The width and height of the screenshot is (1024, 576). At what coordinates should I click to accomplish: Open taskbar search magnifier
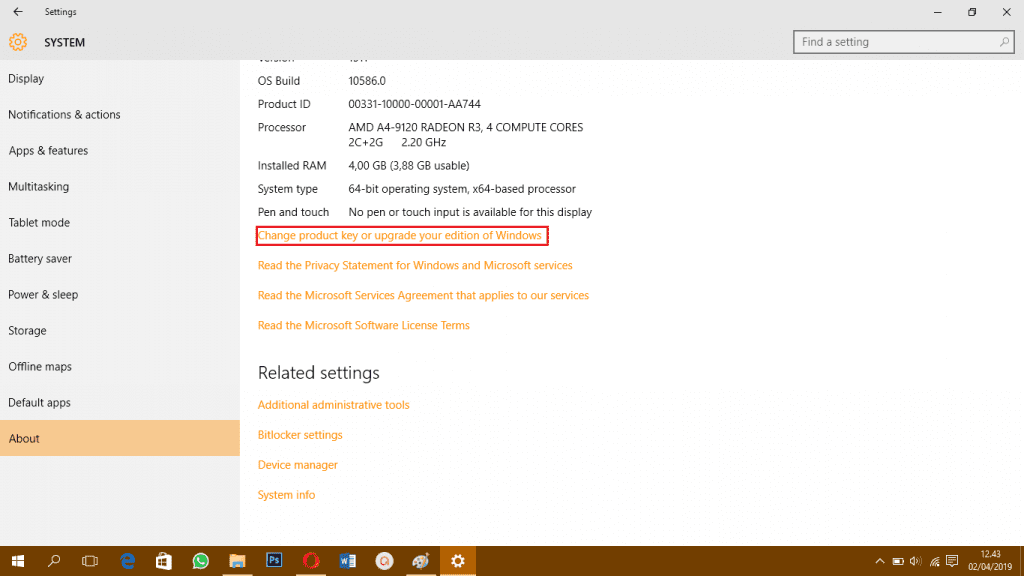pyautogui.click(x=54, y=561)
